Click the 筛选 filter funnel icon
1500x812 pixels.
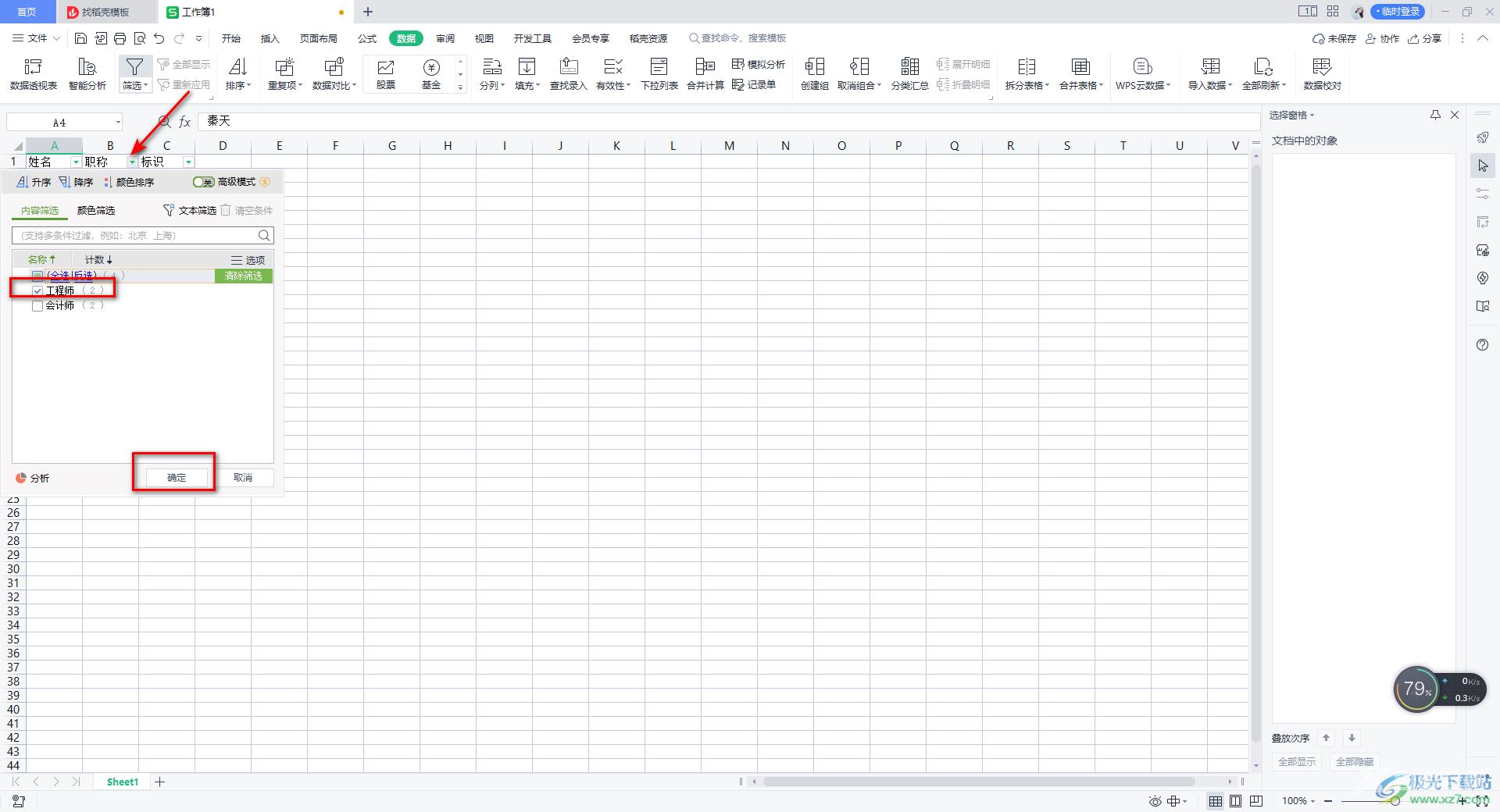pyautogui.click(x=134, y=67)
